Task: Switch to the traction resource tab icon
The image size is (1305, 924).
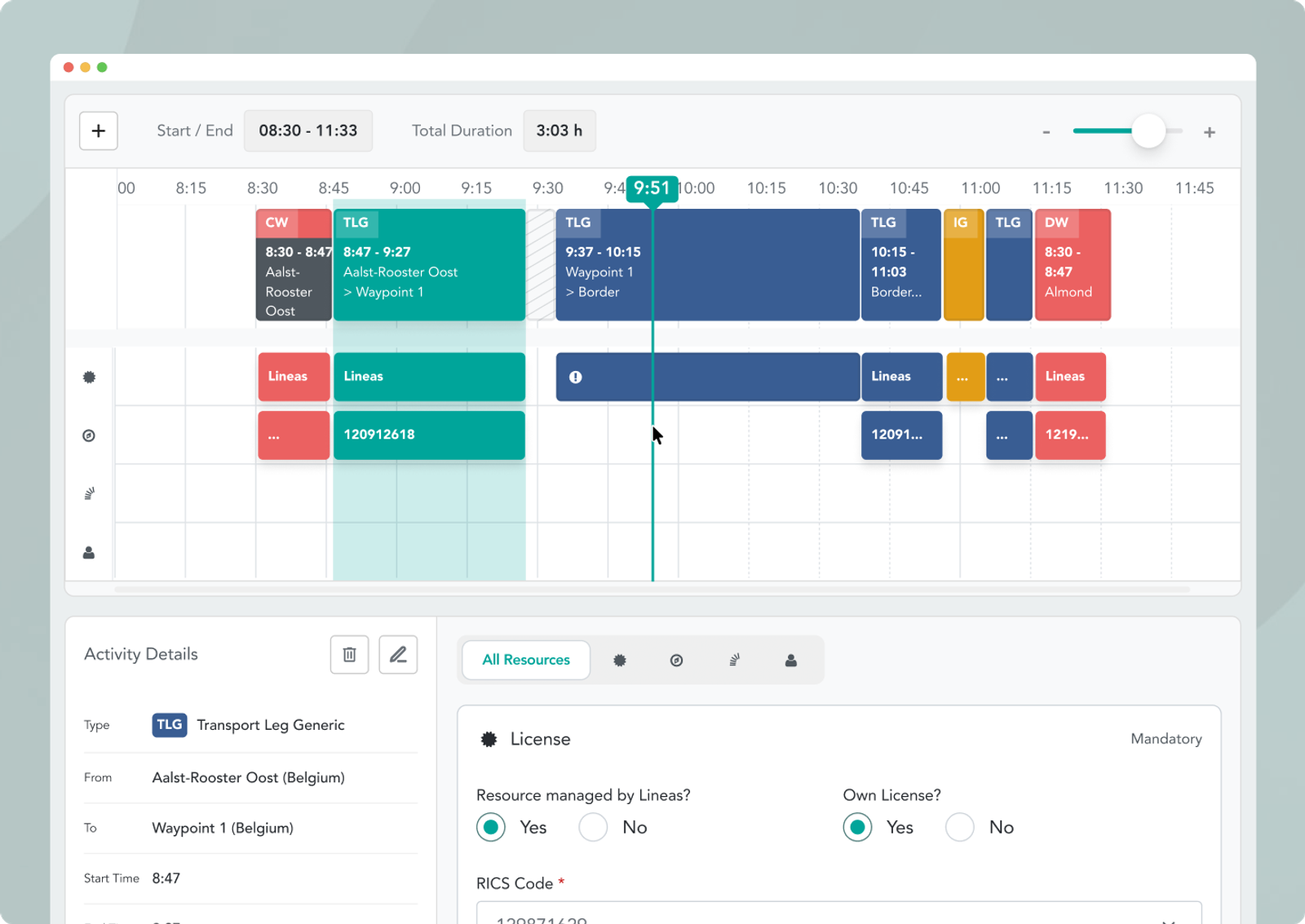Action: pyautogui.click(x=734, y=661)
